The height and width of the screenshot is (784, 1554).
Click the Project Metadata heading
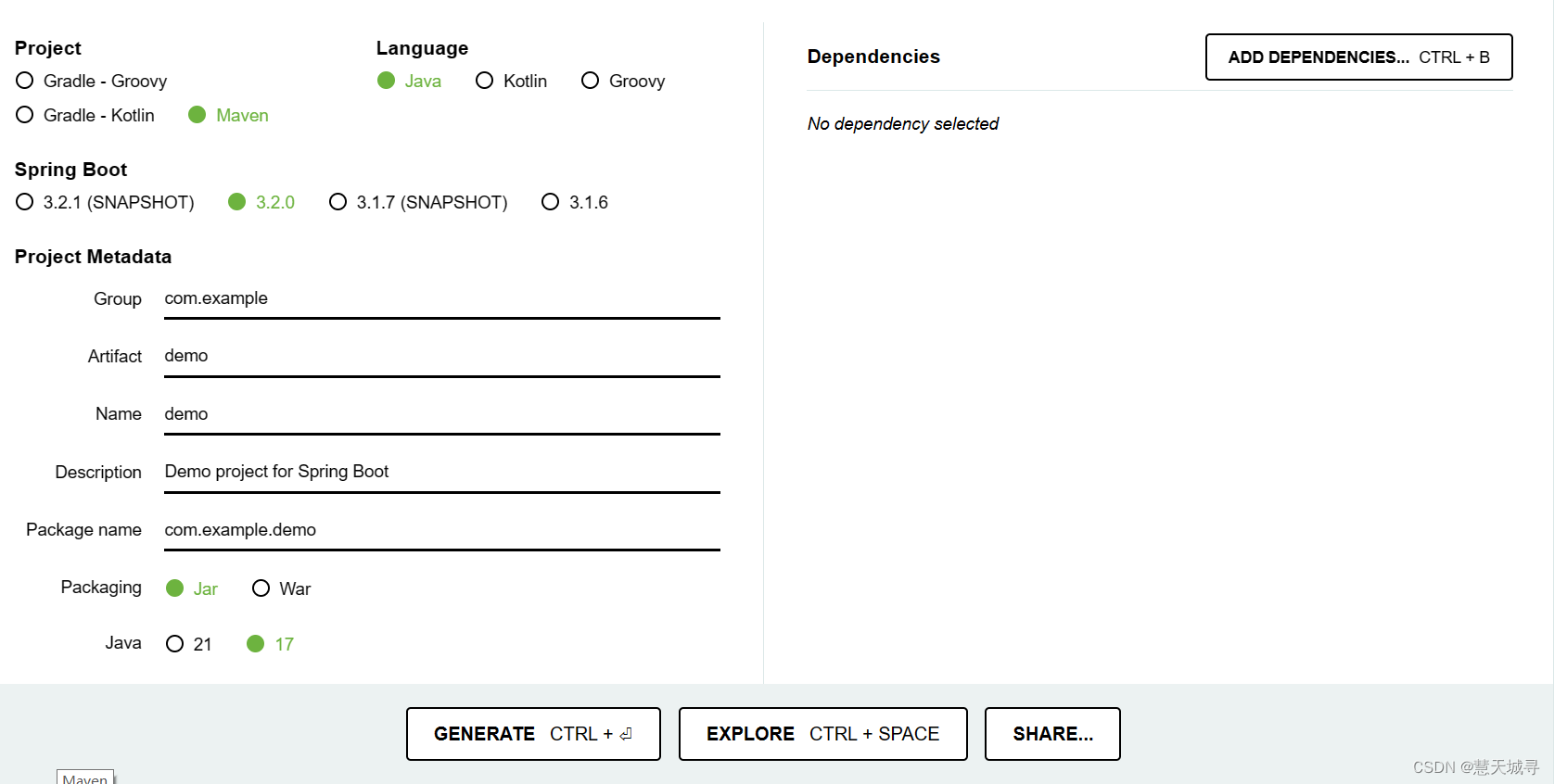point(93,257)
